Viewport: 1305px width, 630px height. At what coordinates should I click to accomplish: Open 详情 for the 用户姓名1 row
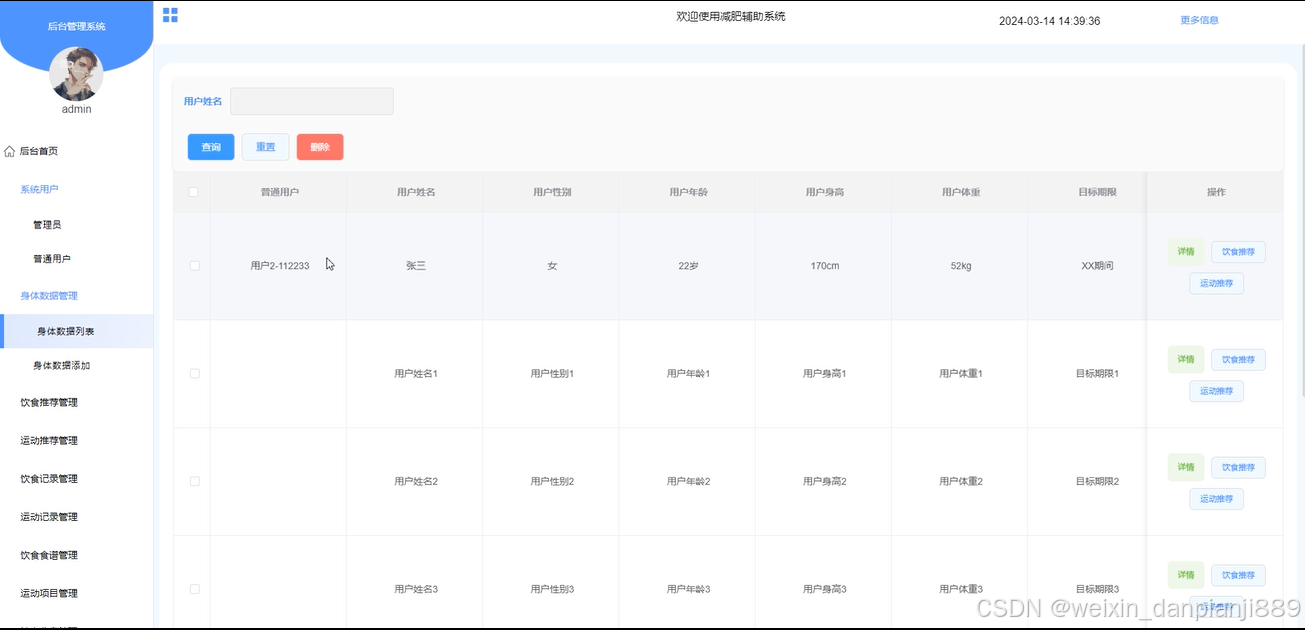point(1186,359)
